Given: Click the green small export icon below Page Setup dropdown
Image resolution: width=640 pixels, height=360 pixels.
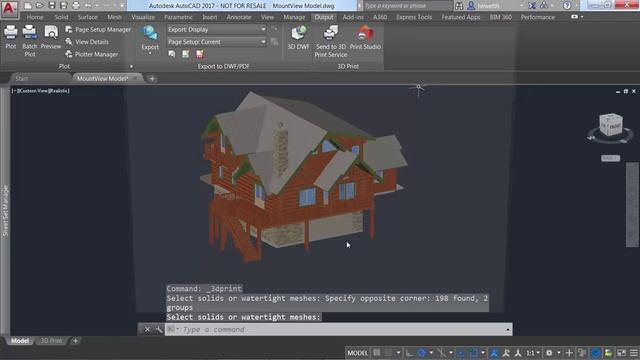Looking at the screenshot, I should (186, 54).
